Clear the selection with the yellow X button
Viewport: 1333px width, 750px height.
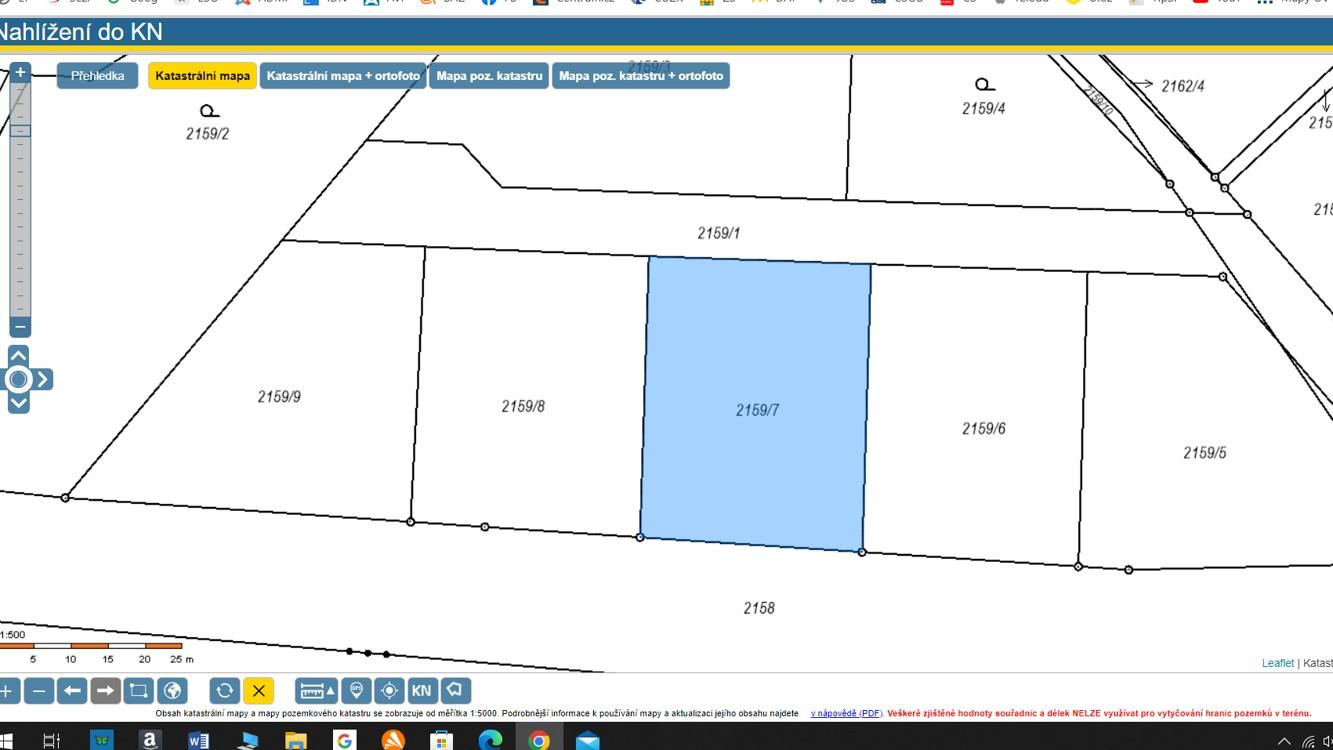[258, 691]
